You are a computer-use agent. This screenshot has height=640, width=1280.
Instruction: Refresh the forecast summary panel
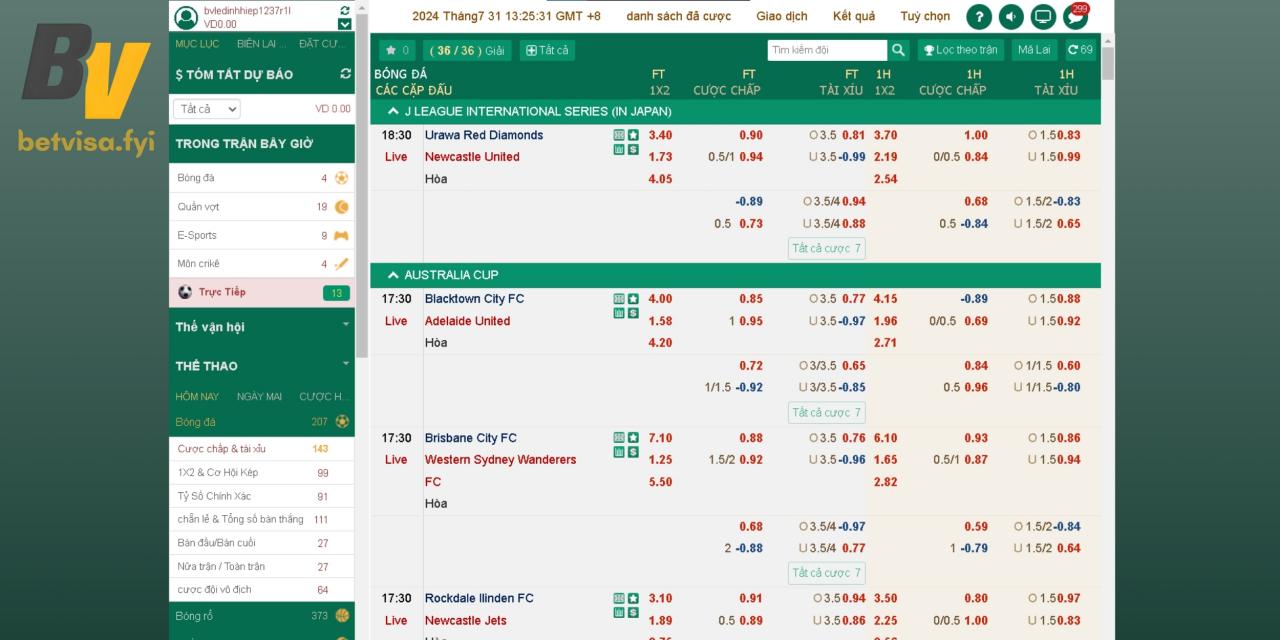(x=346, y=74)
